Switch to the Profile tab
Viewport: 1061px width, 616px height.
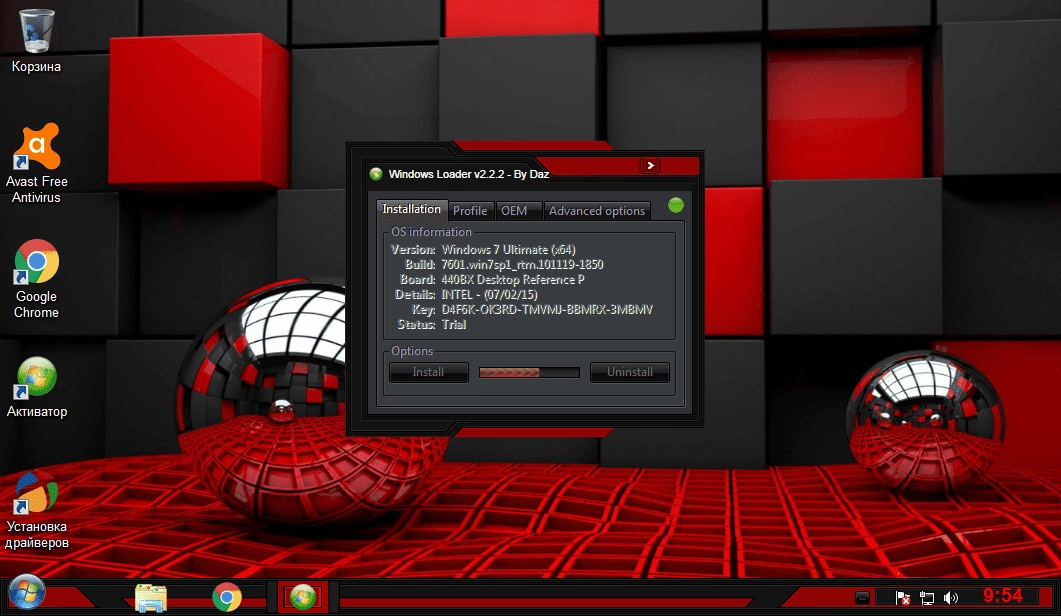point(470,211)
